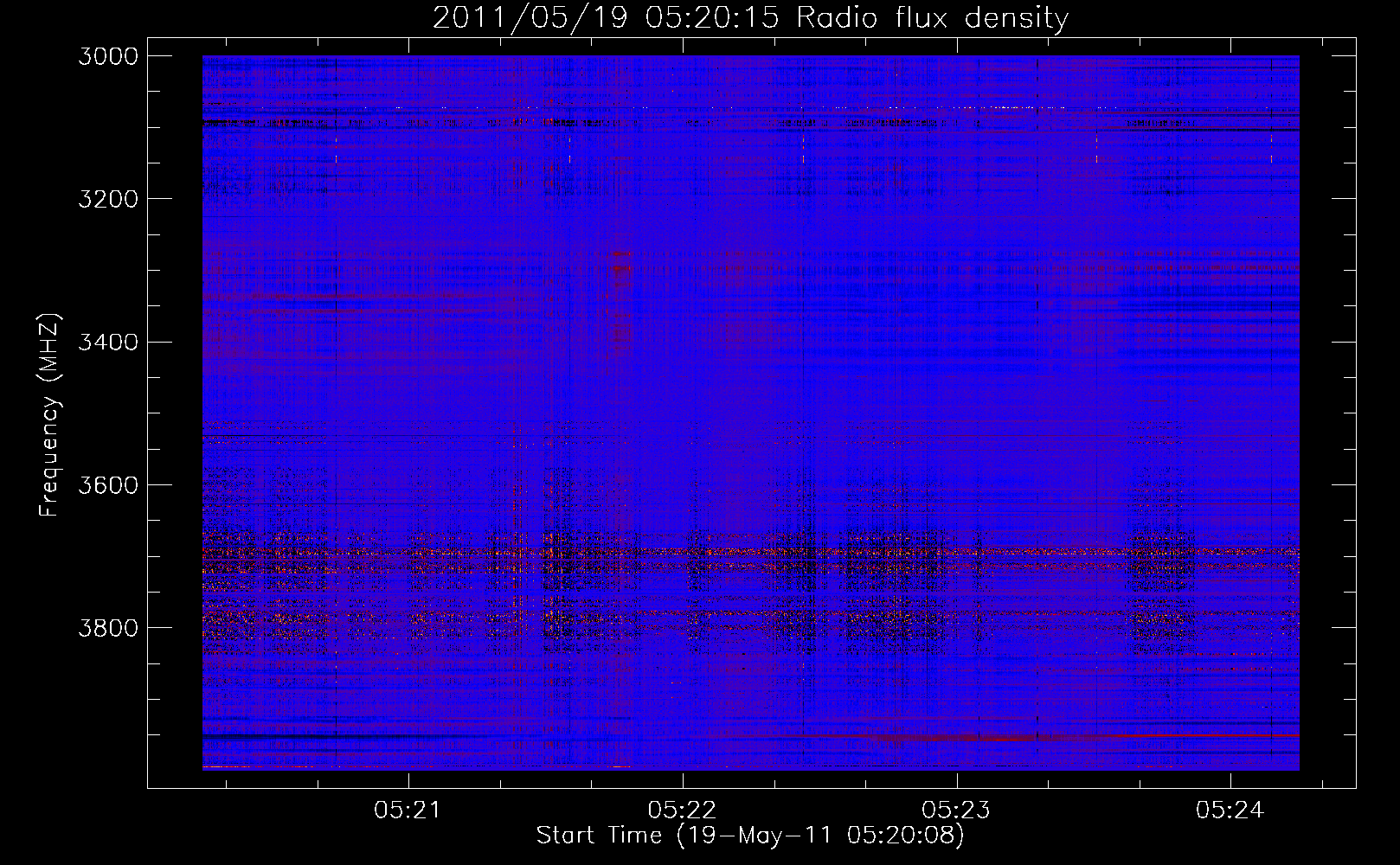Screen dimensions: 1400x865
Task: Click the 05:24 time axis label
Action: tap(1230, 811)
